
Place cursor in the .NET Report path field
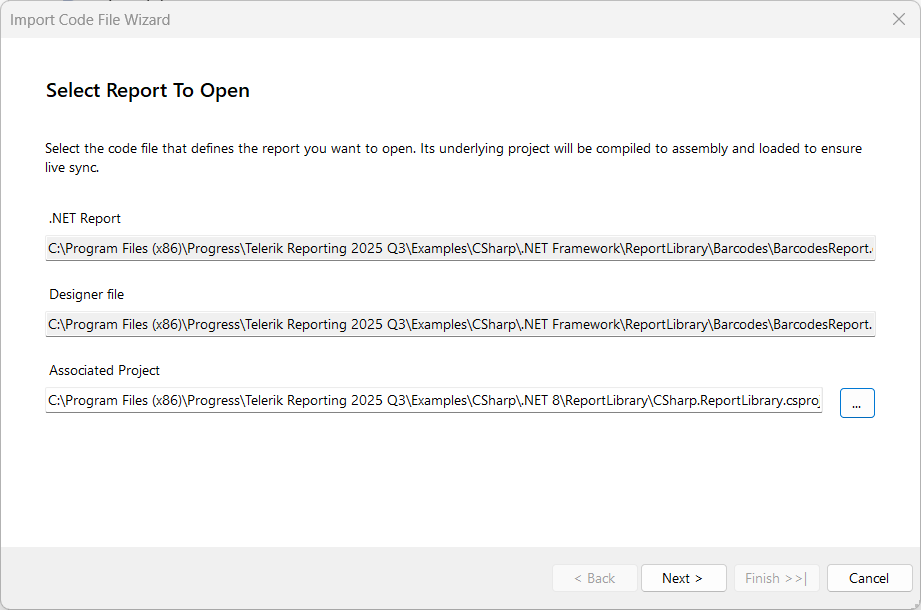tap(400, 247)
